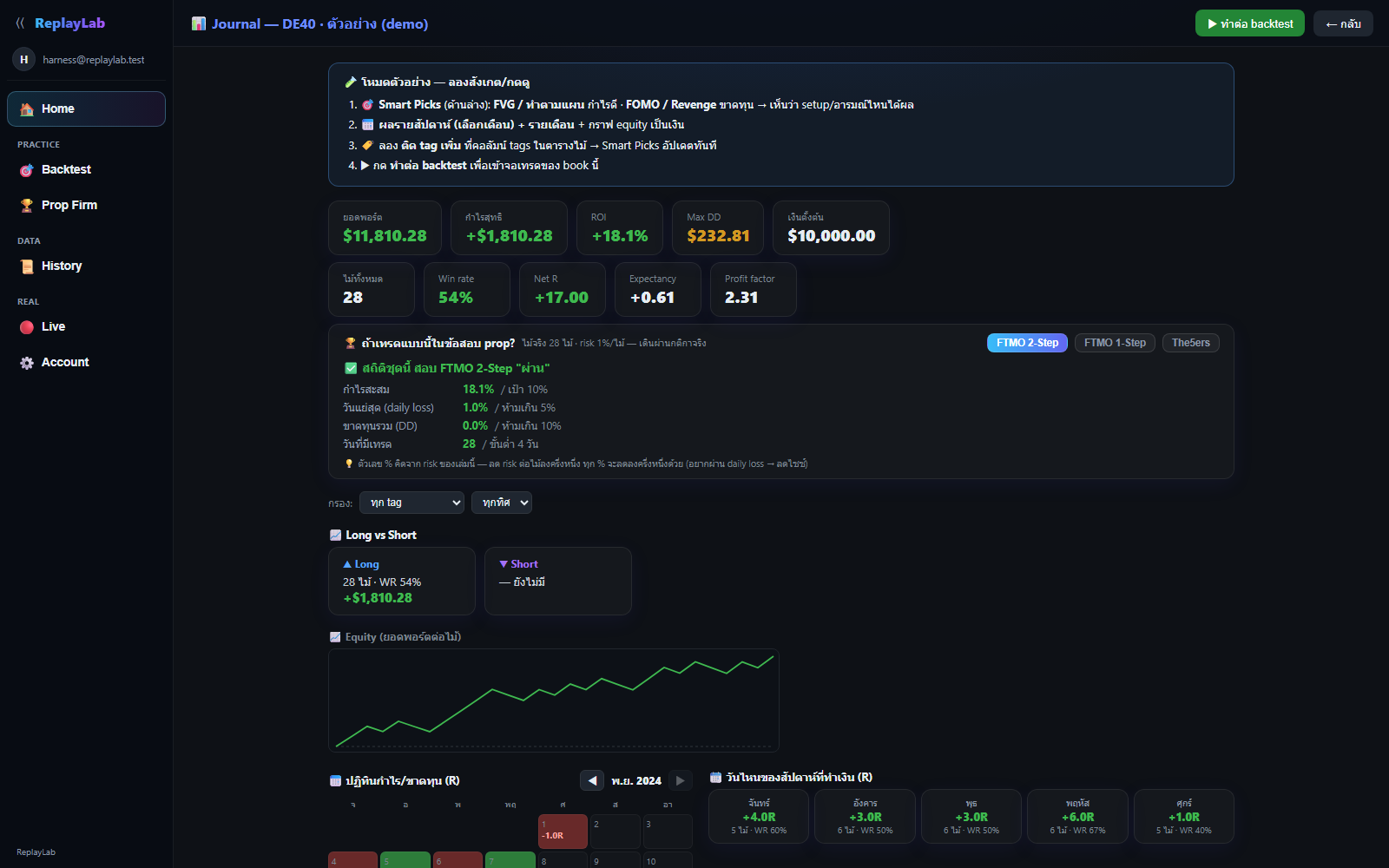Go to Home in sidebar

point(86,108)
